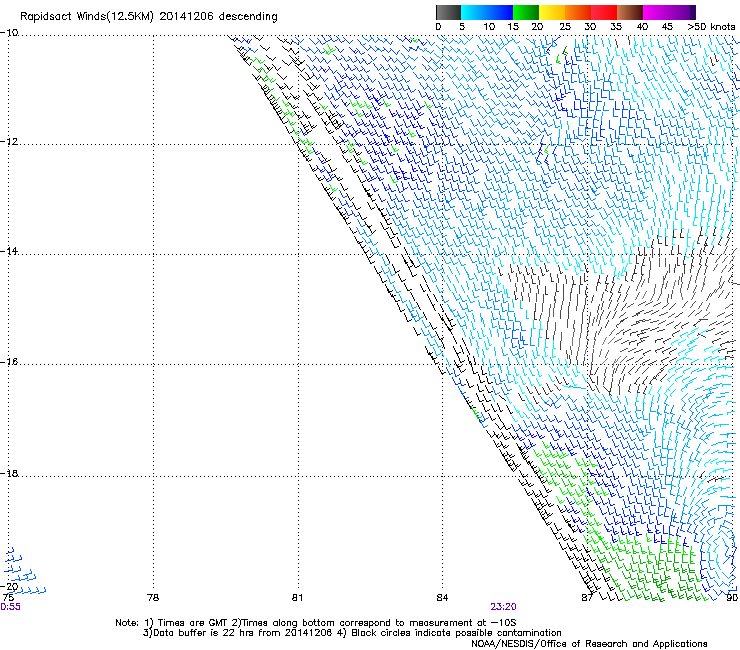Click the purple 0:55 time stamp
The width and height of the screenshot is (740, 650).
10,607
